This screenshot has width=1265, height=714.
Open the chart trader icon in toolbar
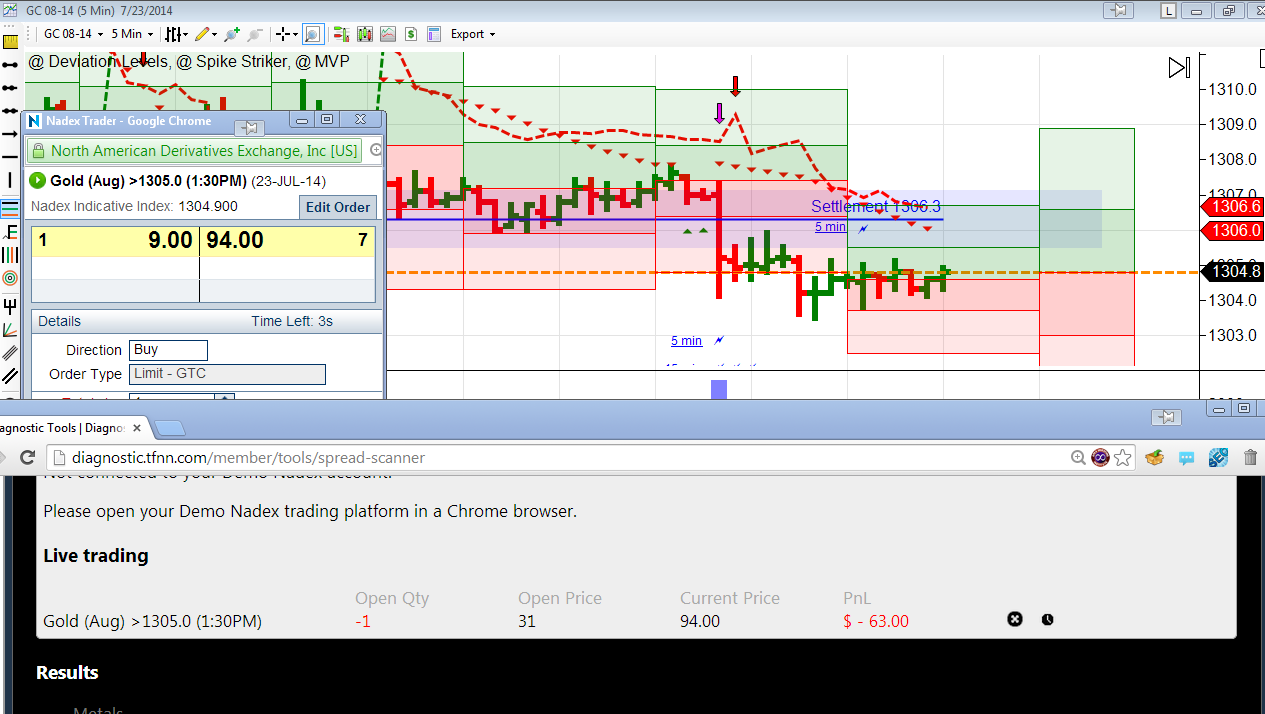point(341,34)
